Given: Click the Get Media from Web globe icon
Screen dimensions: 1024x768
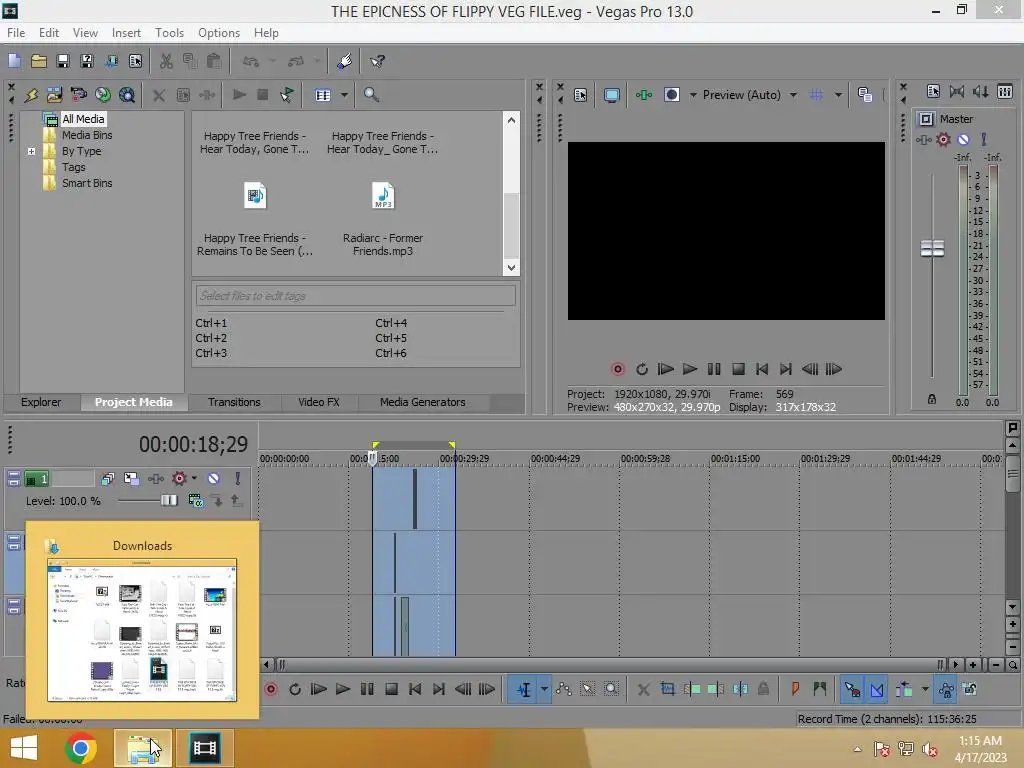Looking at the screenshot, I should (x=127, y=95).
